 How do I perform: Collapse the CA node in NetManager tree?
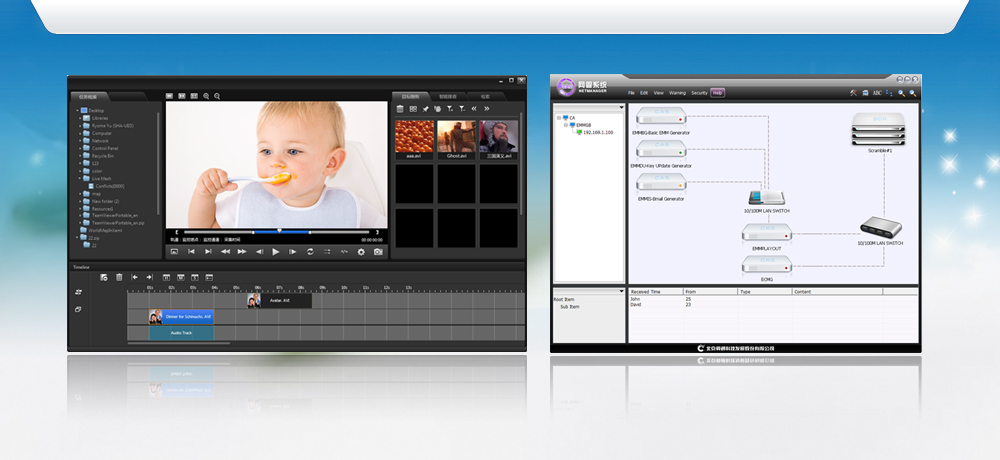[559, 118]
